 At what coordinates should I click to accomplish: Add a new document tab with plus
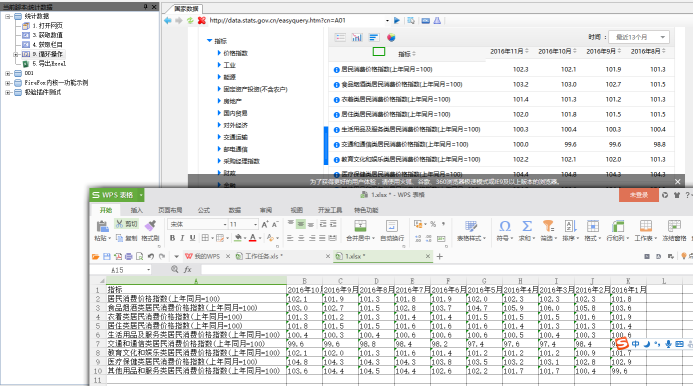click(440, 256)
